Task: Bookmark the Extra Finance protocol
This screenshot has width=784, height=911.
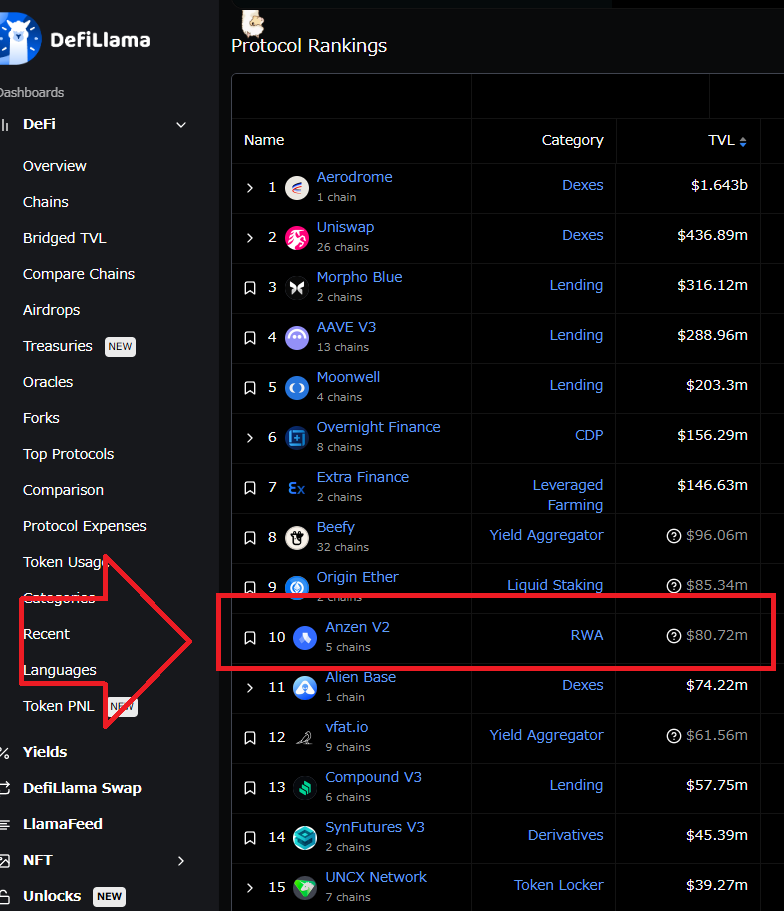Action: (x=250, y=487)
